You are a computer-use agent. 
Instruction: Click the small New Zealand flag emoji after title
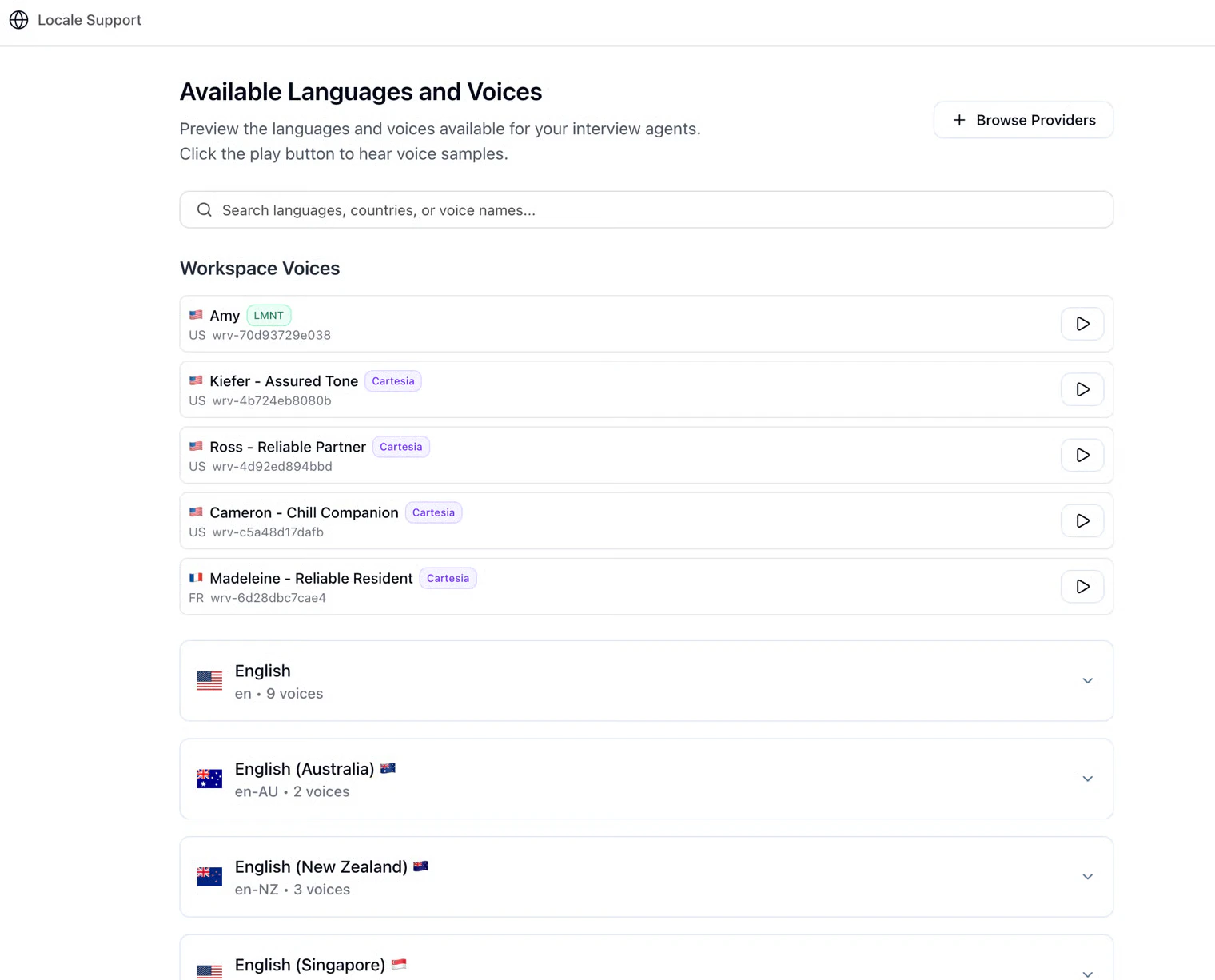tap(421, 866)
